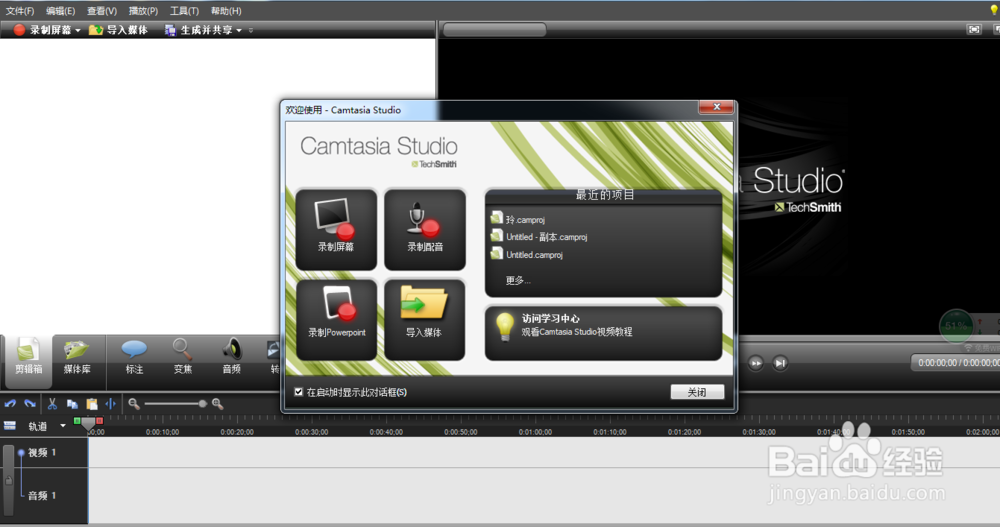This screenshot has height=527, width=1000.
Task: Click the track view icon beside 轨道
Action: pos(10,426)
